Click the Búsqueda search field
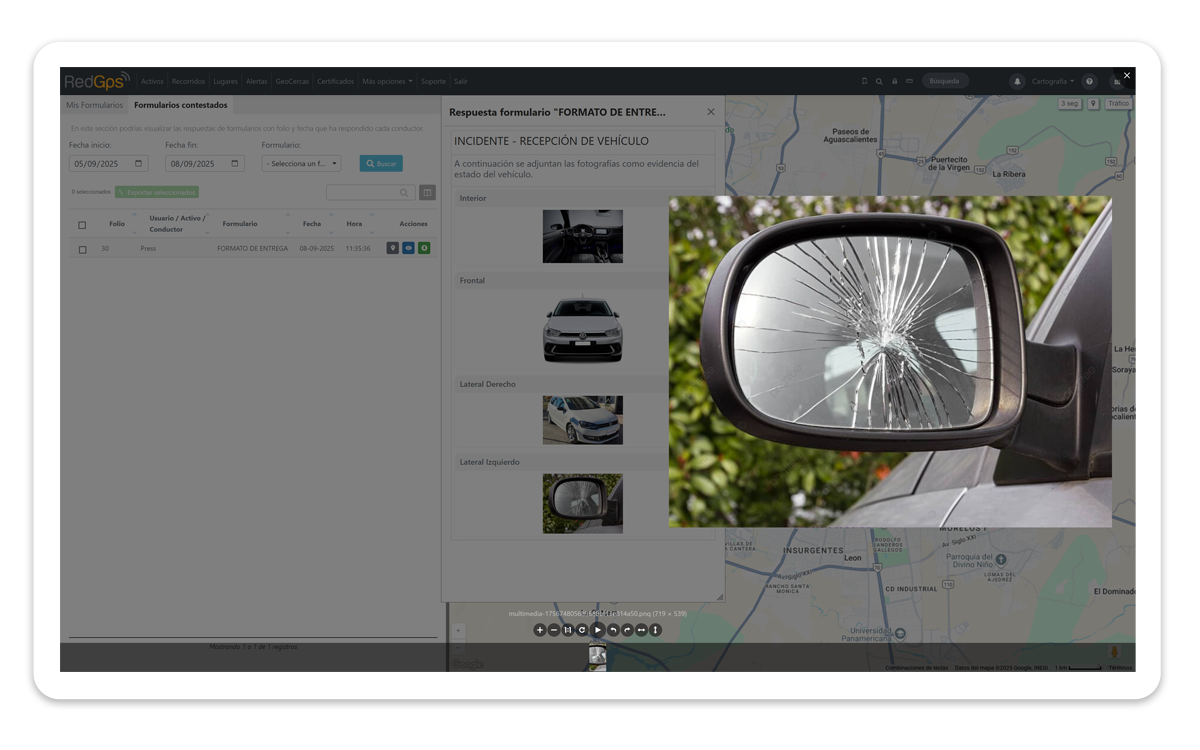1200x750 pixels. pyautogui.click(x=945, y=81)
